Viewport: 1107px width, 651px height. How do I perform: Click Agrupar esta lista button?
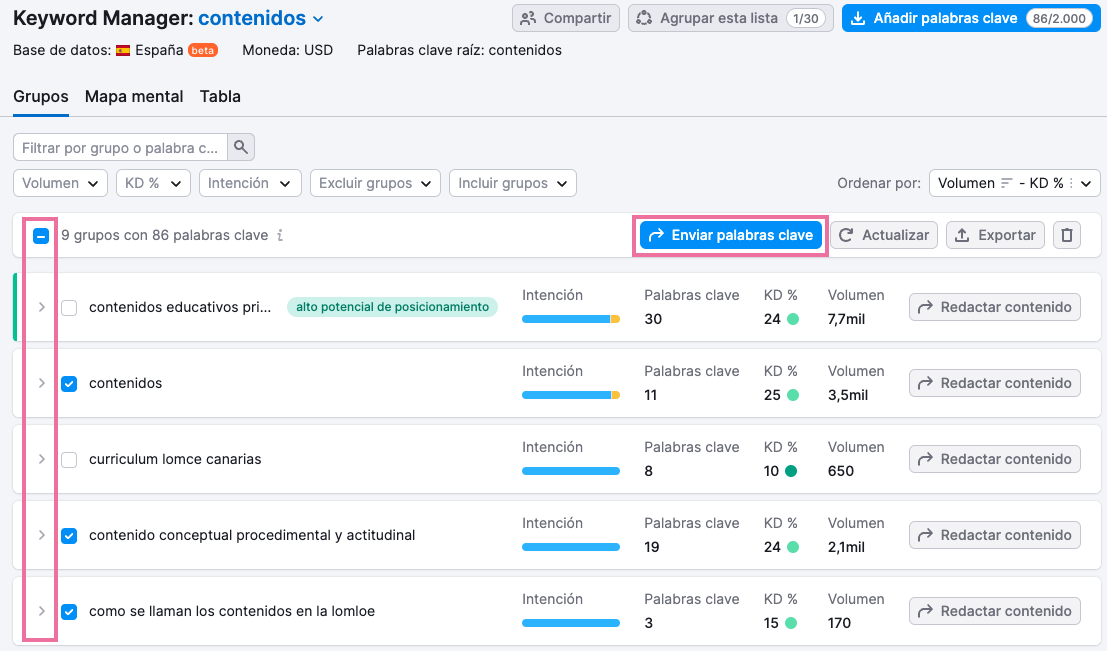(730, 18)
